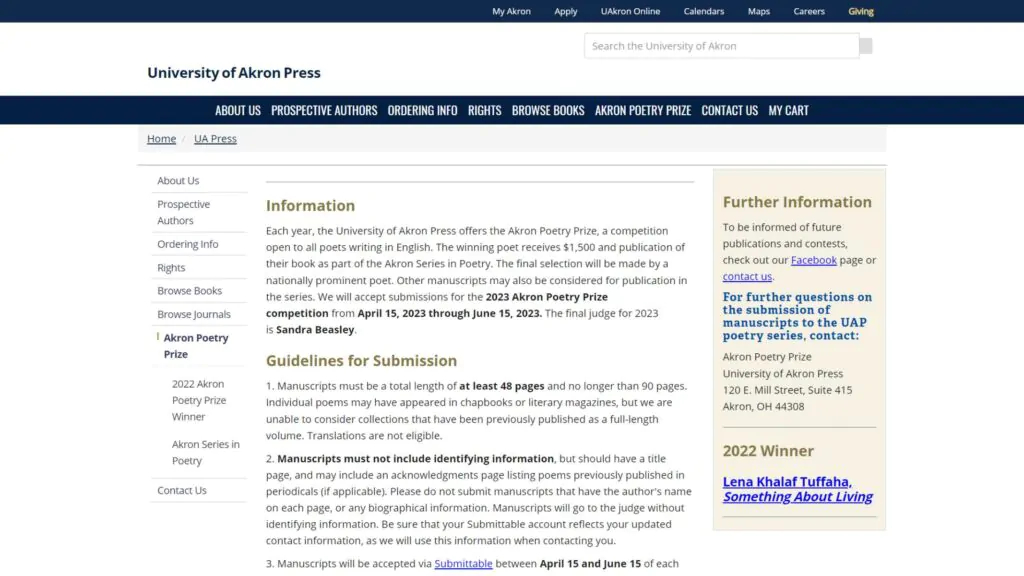This screenshot has width=1024, height=576.
Task: Click the UAkron Online top link
Action: [630, 12]
